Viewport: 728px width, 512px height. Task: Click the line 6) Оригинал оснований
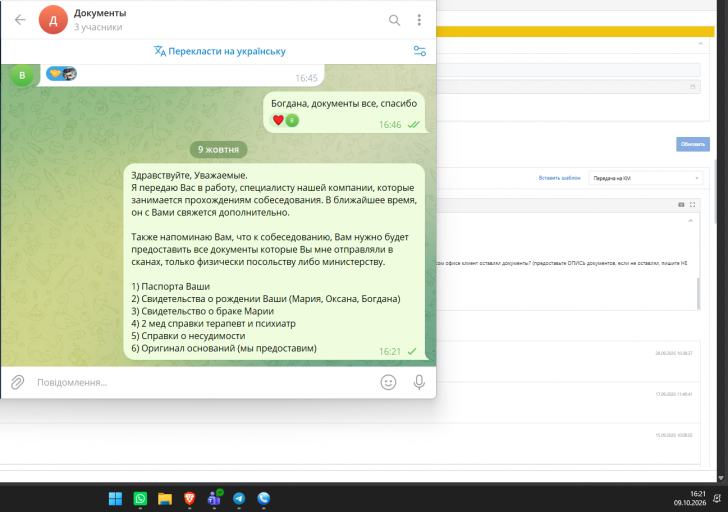tap(224, 348)
